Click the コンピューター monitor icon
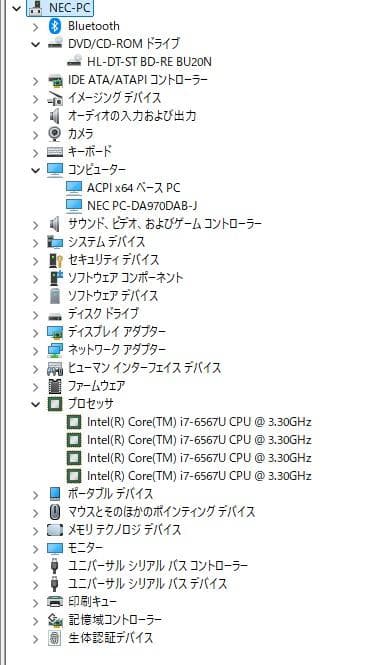The image size is (372, 665). [x=55, y=170]
